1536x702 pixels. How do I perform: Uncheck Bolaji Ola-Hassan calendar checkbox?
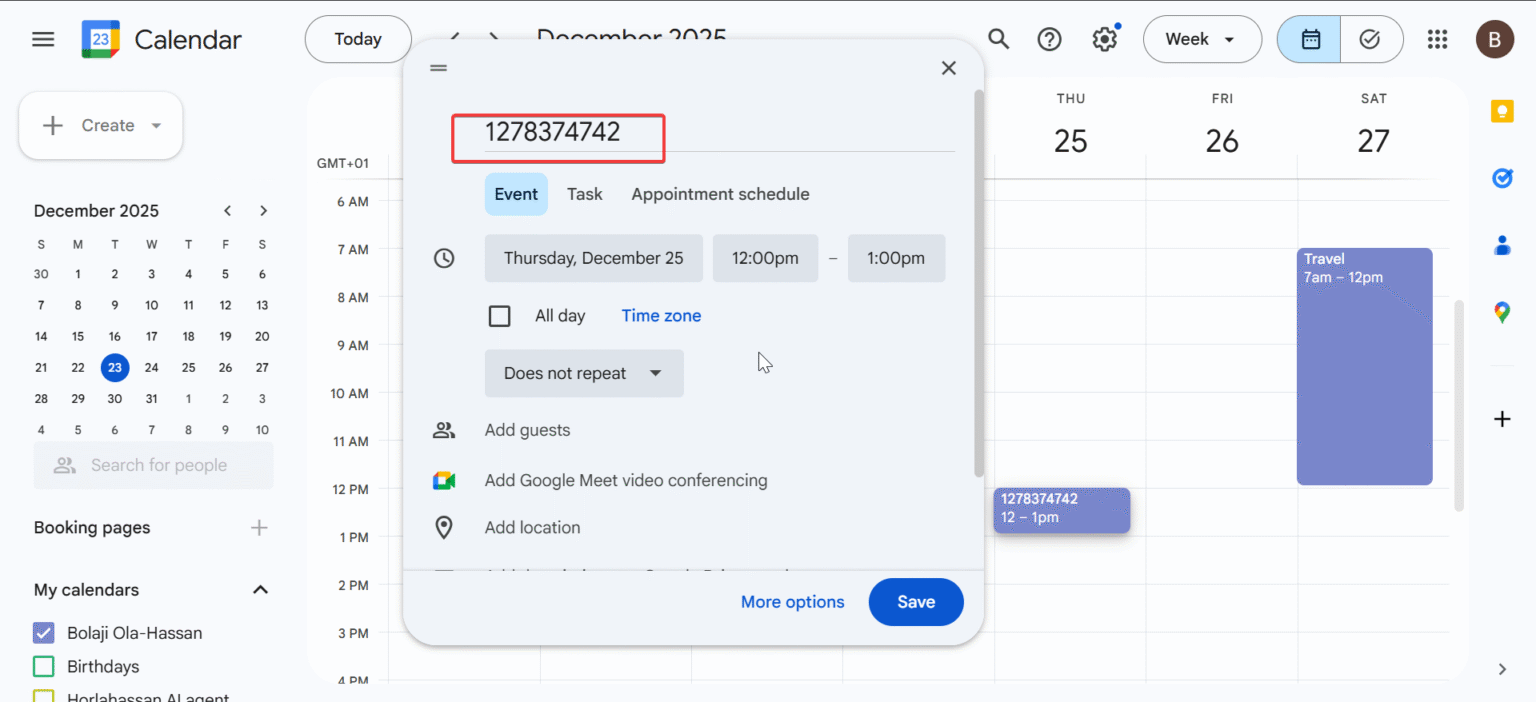click(43, 633)
